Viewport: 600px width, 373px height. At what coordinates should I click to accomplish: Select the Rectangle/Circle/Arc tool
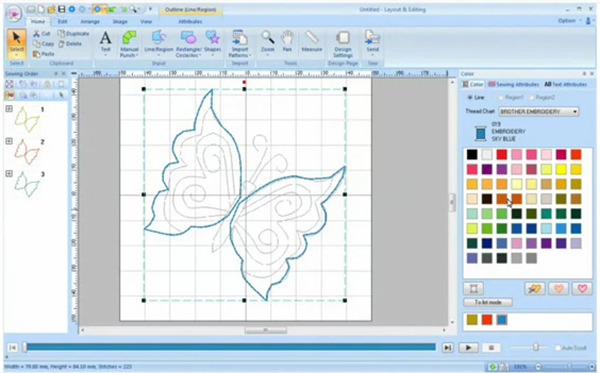188,44
